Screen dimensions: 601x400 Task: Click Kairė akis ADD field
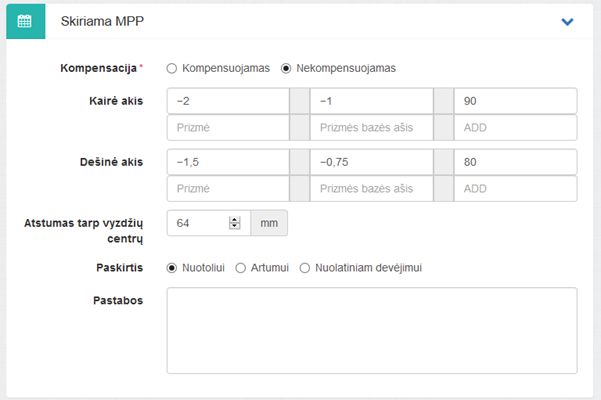pos(514,128)
